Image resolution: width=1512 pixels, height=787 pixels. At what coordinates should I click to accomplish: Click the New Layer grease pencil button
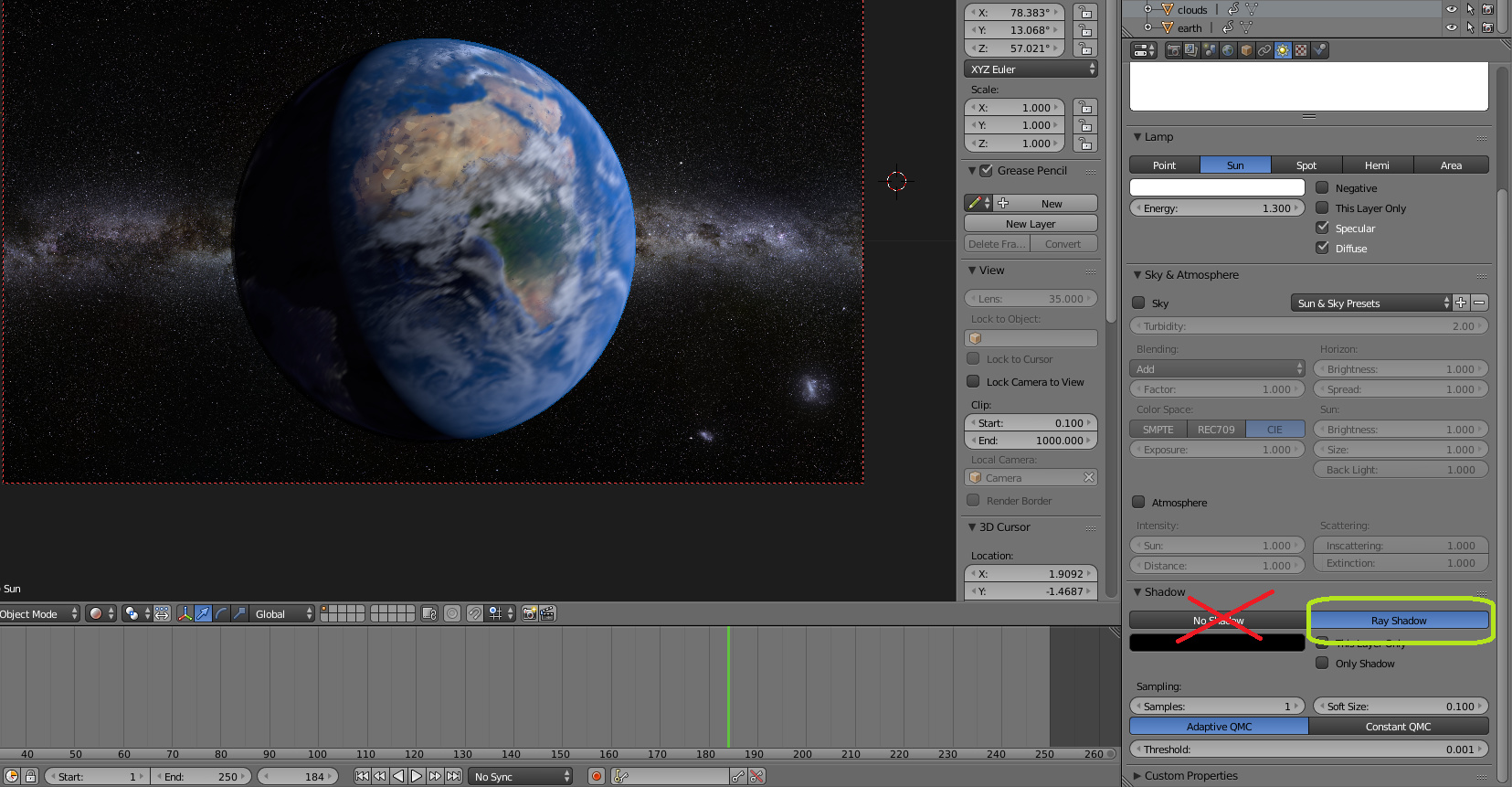click(x=1031, y=223)
